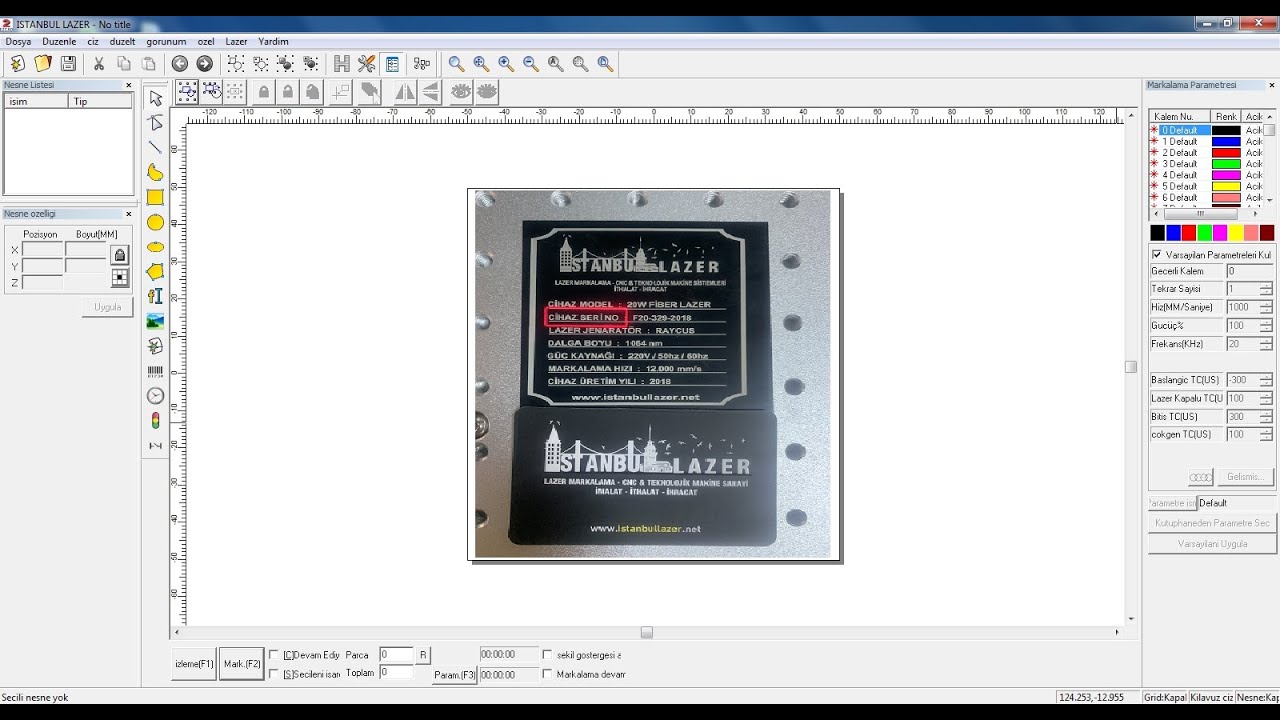
Task: Zoom out with the minus magnifier
Action: pos(531,64)
